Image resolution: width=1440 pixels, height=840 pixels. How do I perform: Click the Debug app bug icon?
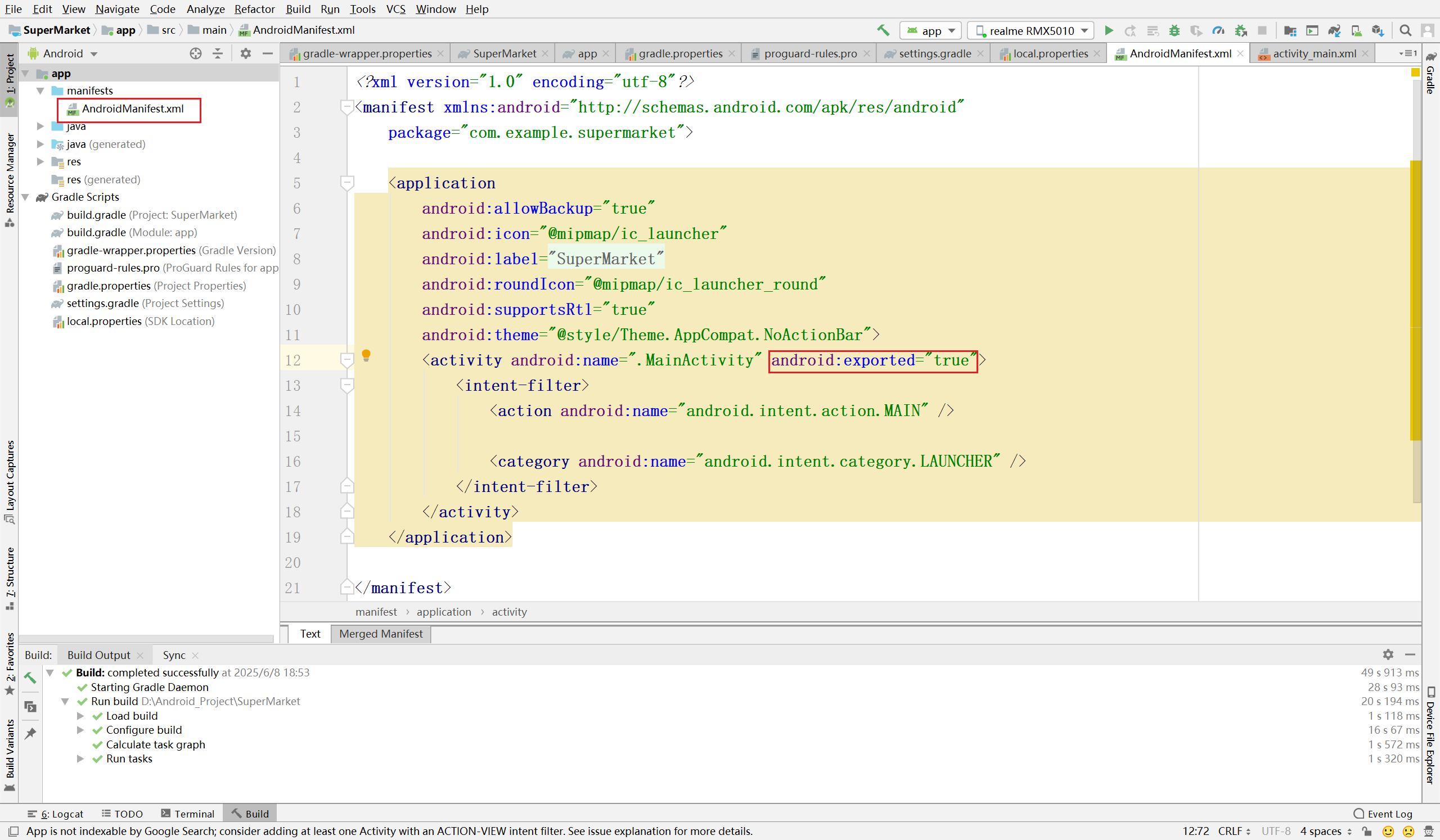pos(1174,30)
